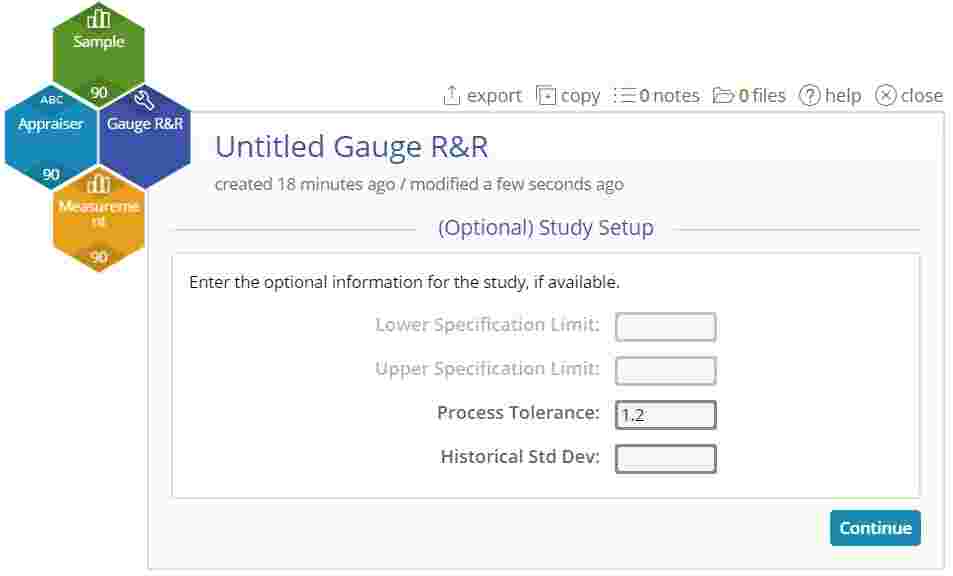953x576 pixels.
Task: Click the close circle icon
Action: pos(887,95)
